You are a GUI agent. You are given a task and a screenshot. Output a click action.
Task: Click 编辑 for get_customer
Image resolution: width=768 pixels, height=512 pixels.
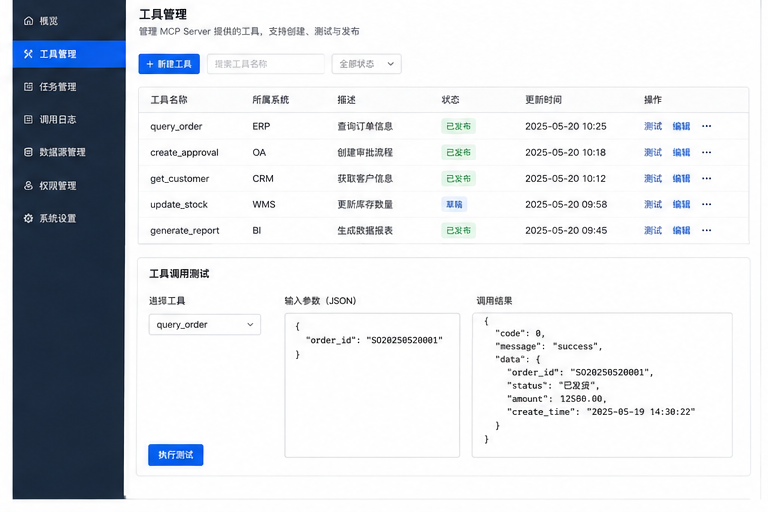coord(681,178)
